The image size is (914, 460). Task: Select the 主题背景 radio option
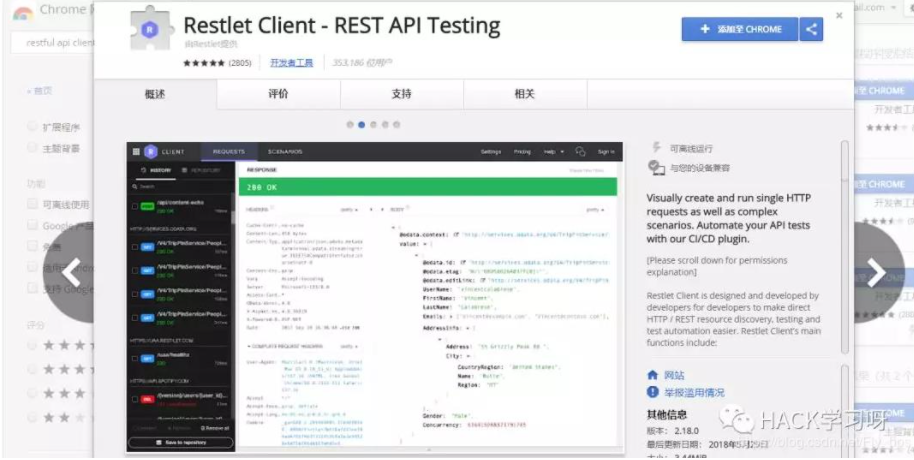click(33, 148)
